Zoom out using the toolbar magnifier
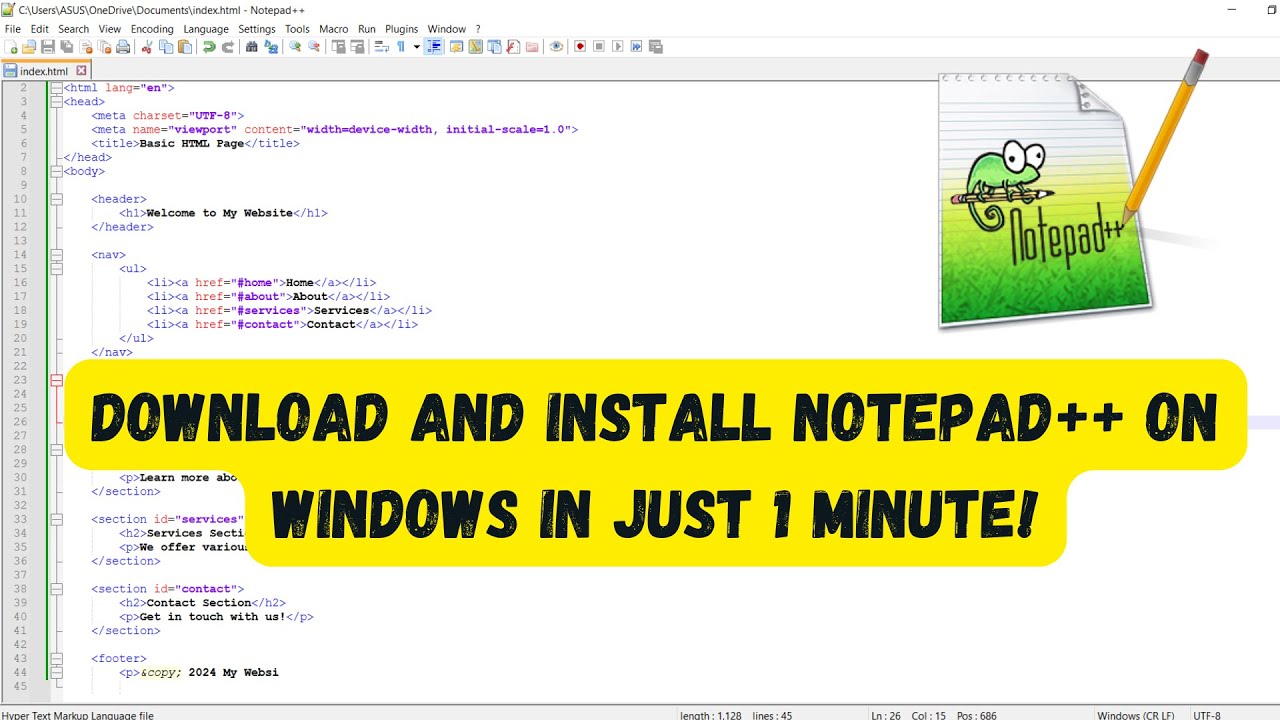Screen dimensions: 1280x720 point(314,46)
